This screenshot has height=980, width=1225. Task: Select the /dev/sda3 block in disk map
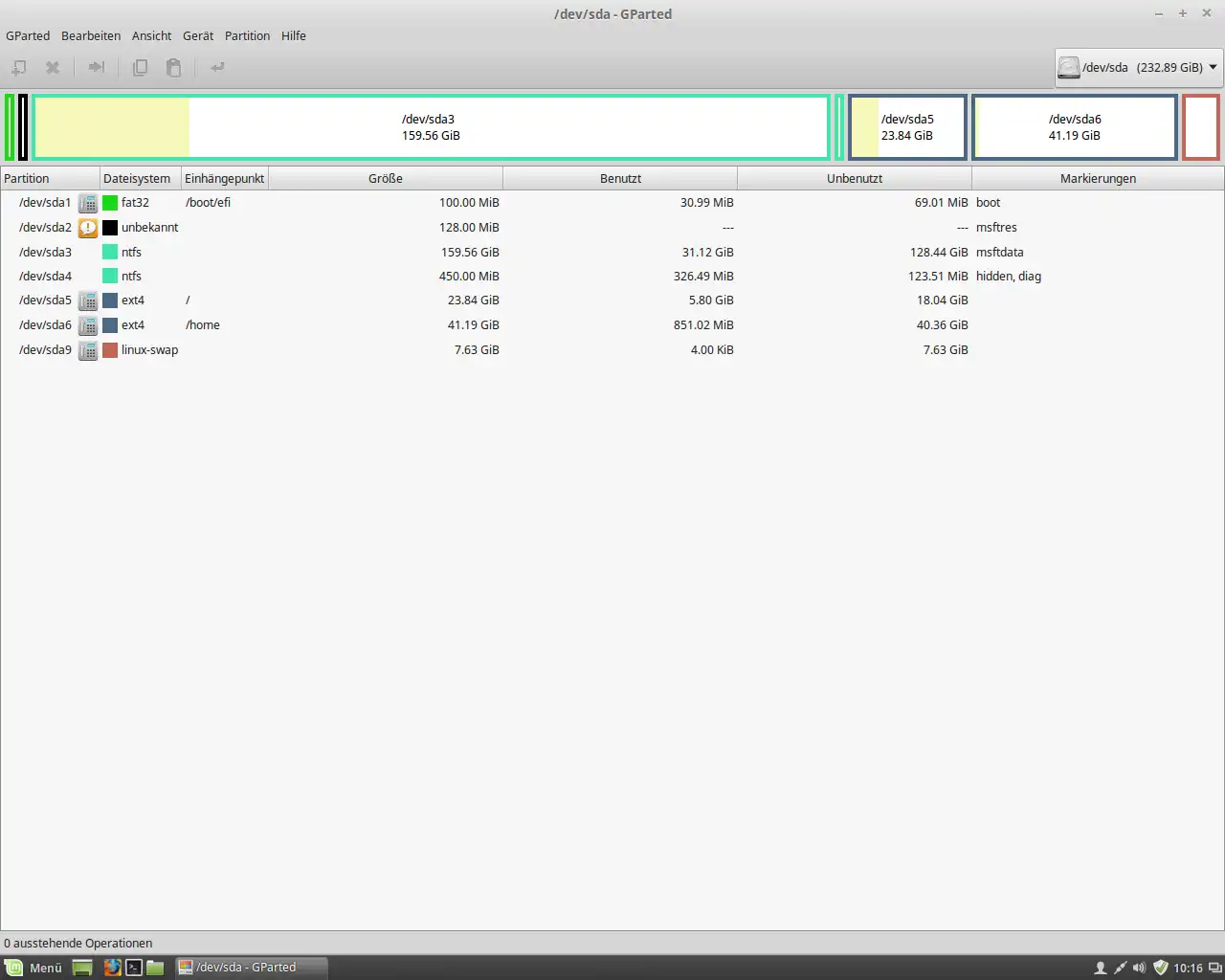(x=431, y=127)
